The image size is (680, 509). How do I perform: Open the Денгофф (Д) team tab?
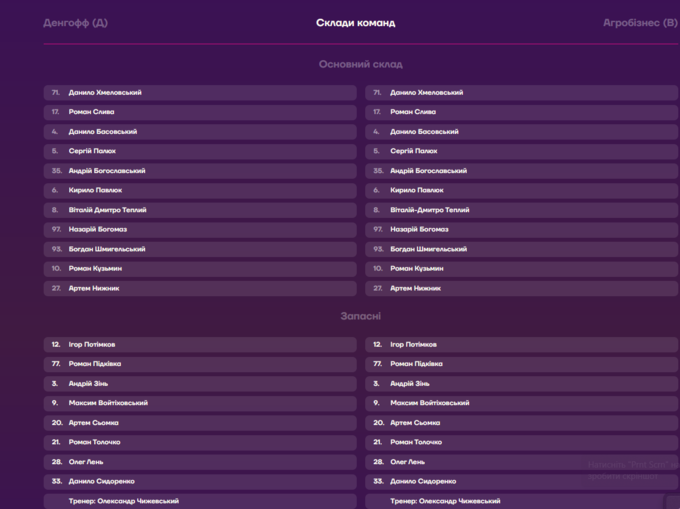pyautogui.click(x=75, y=23)
